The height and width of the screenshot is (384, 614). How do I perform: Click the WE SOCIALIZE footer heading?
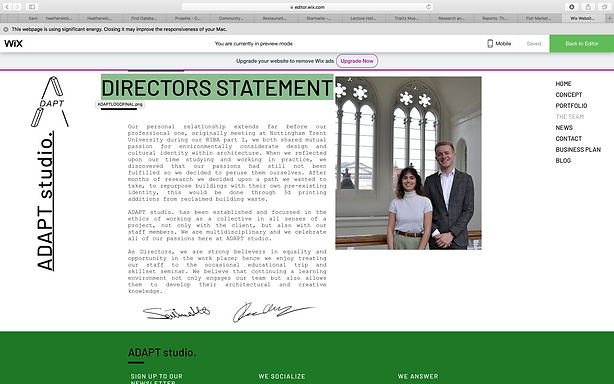point(282,376)
